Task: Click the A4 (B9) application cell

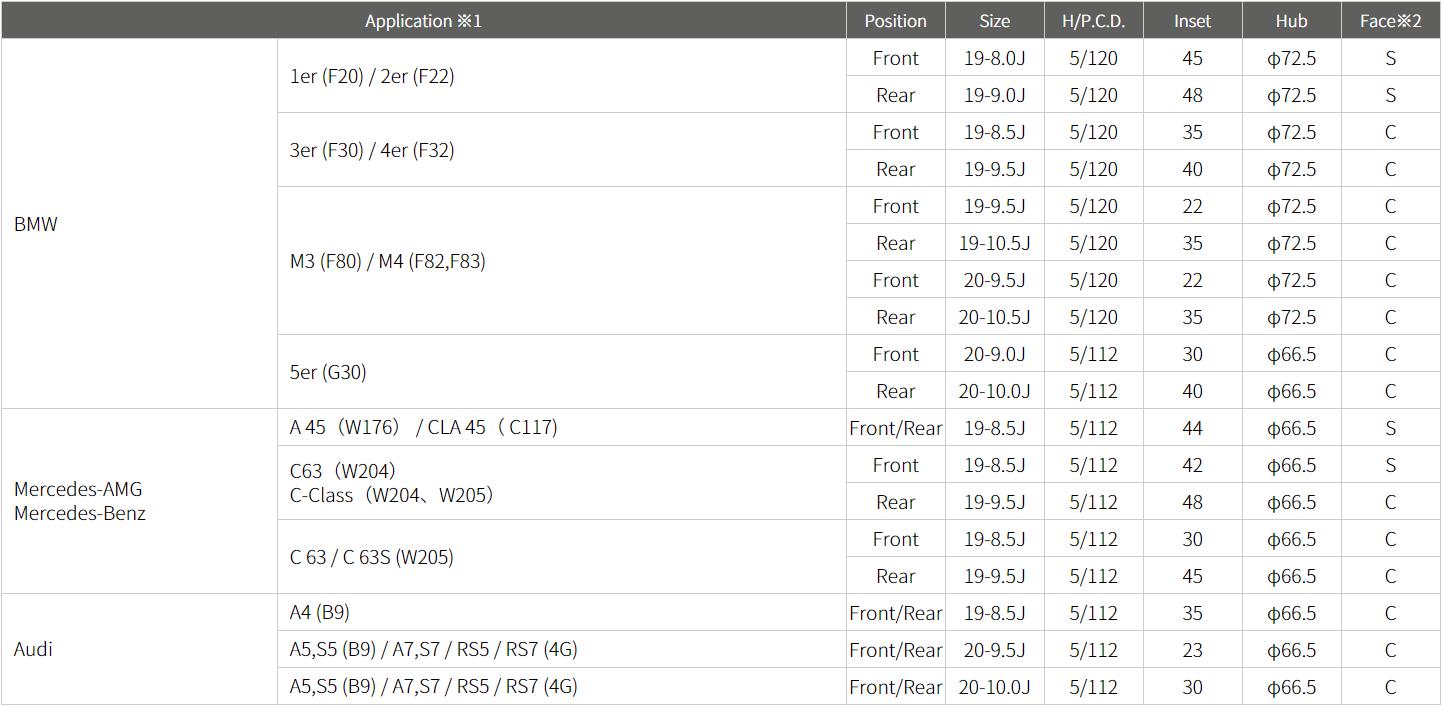Action: 319,612
